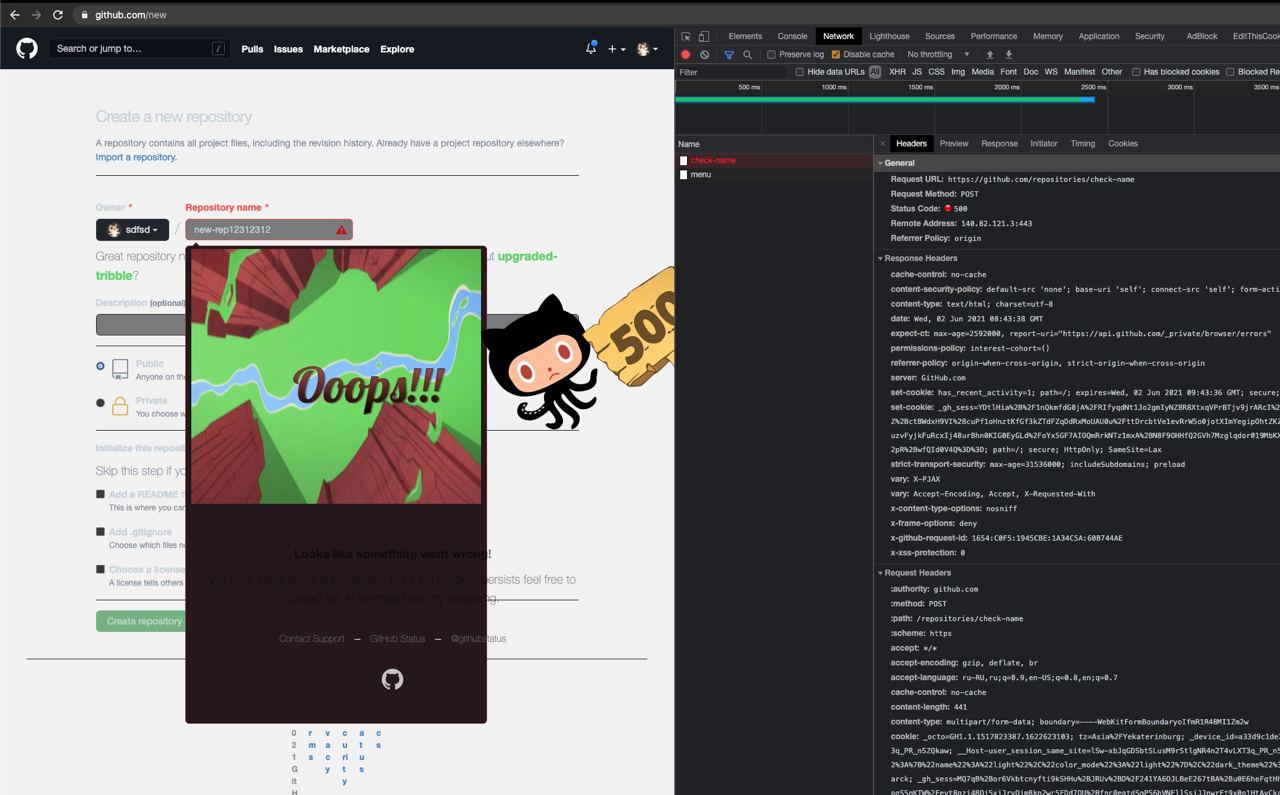The height and width of the screenshot is (795, 1280).
Task: Check Choose a license
Action: tap(100, 569)
